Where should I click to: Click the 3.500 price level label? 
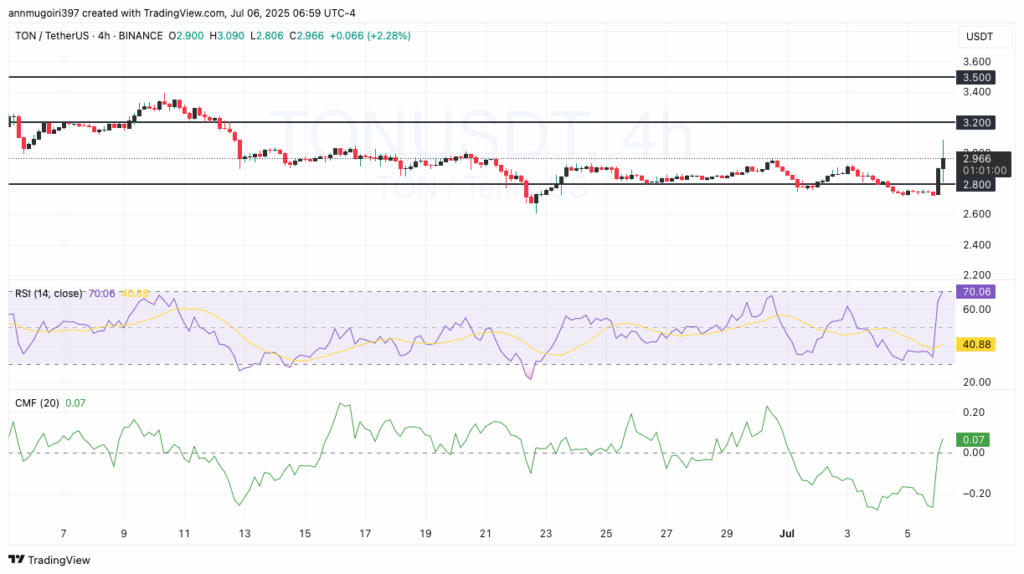(977, 77)
